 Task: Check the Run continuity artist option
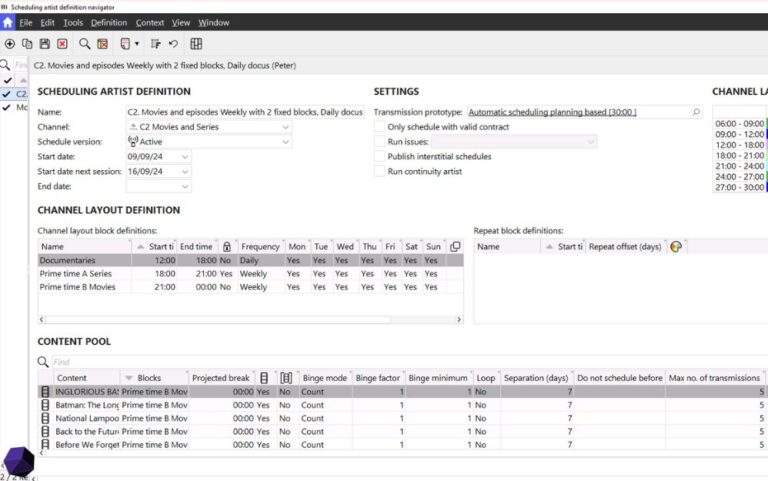click(x=379, y=172)
